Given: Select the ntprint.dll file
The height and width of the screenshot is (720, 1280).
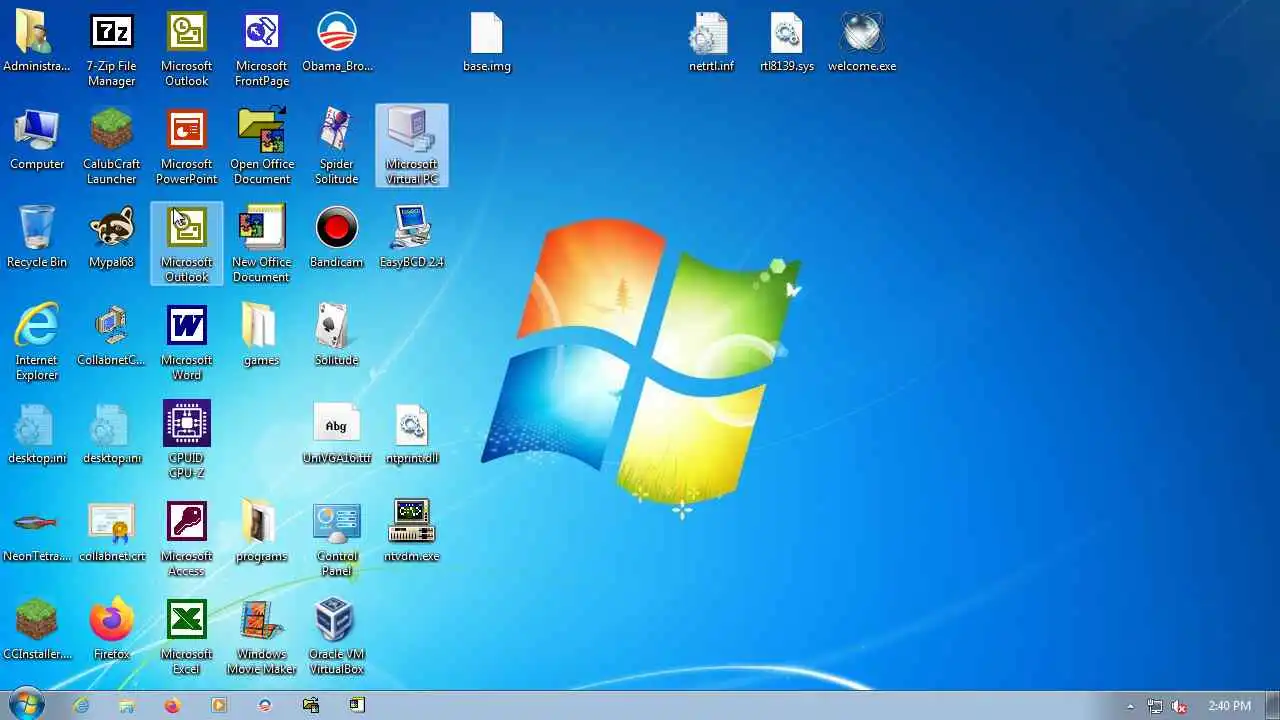Looking at the screenshot, I should [412, 435].
